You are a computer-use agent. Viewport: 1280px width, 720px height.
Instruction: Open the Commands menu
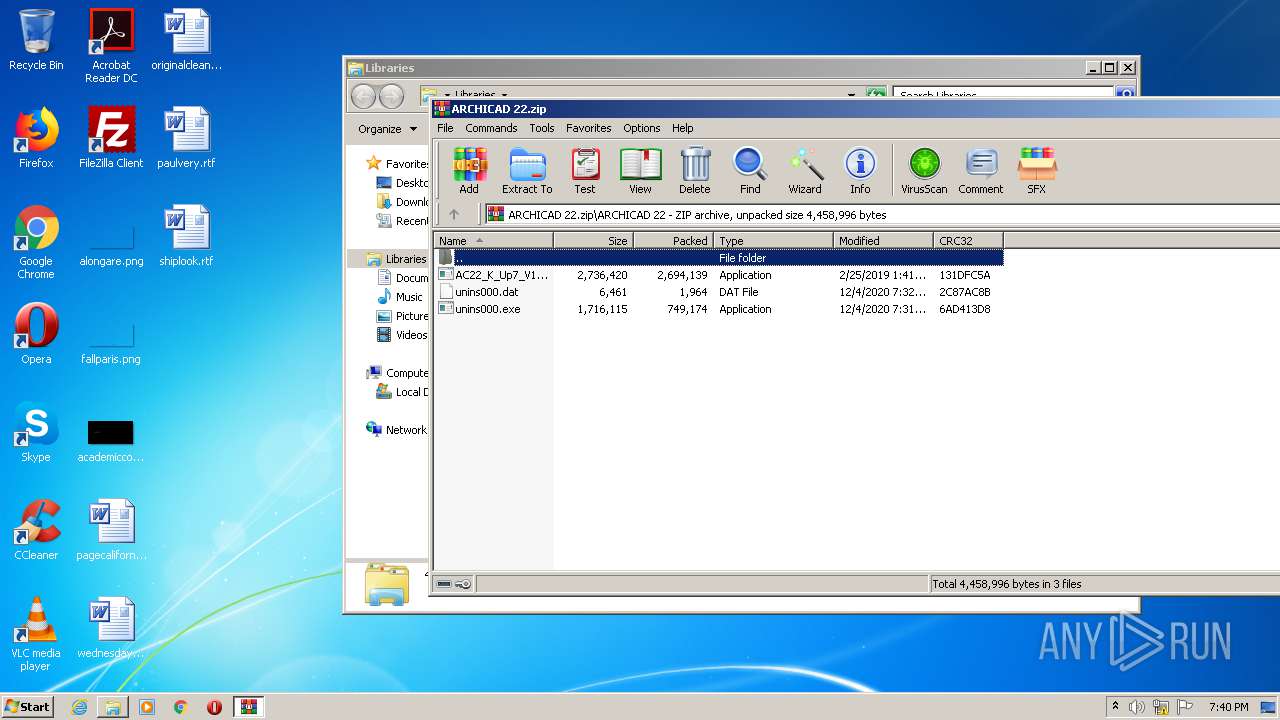pos(491,128)
